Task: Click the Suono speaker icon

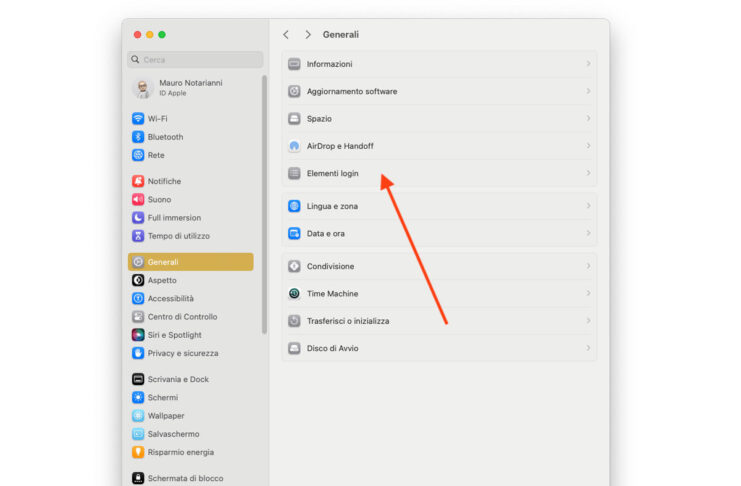Action: (138, 200)
